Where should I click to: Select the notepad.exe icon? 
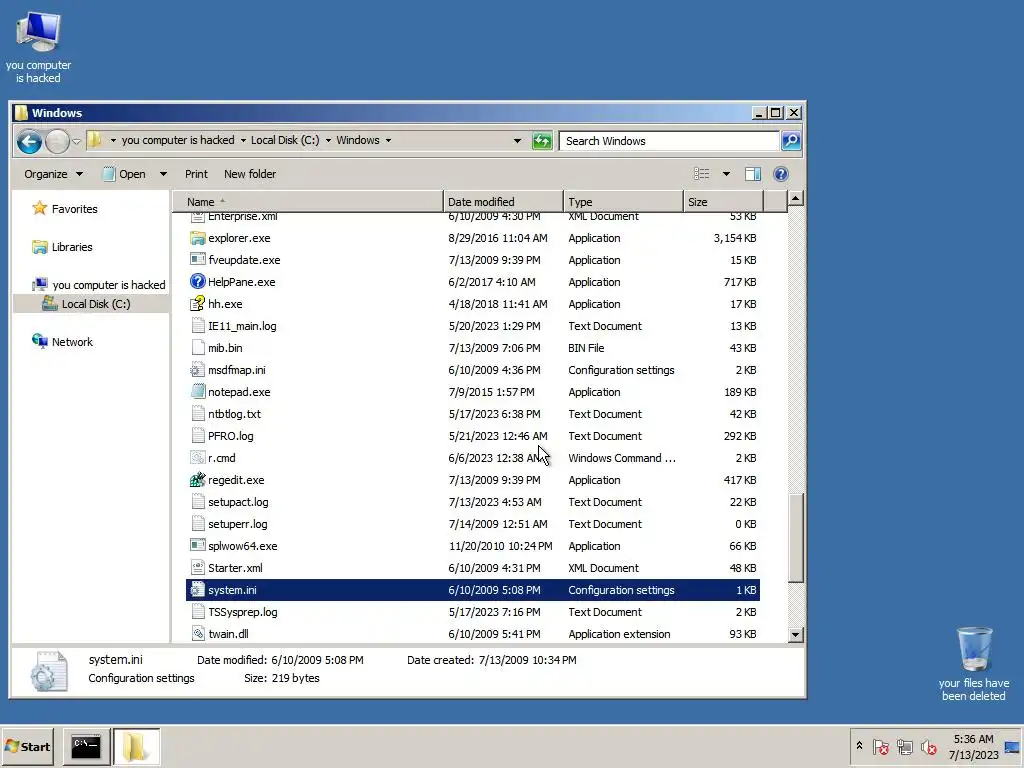[x=197, y=392]
